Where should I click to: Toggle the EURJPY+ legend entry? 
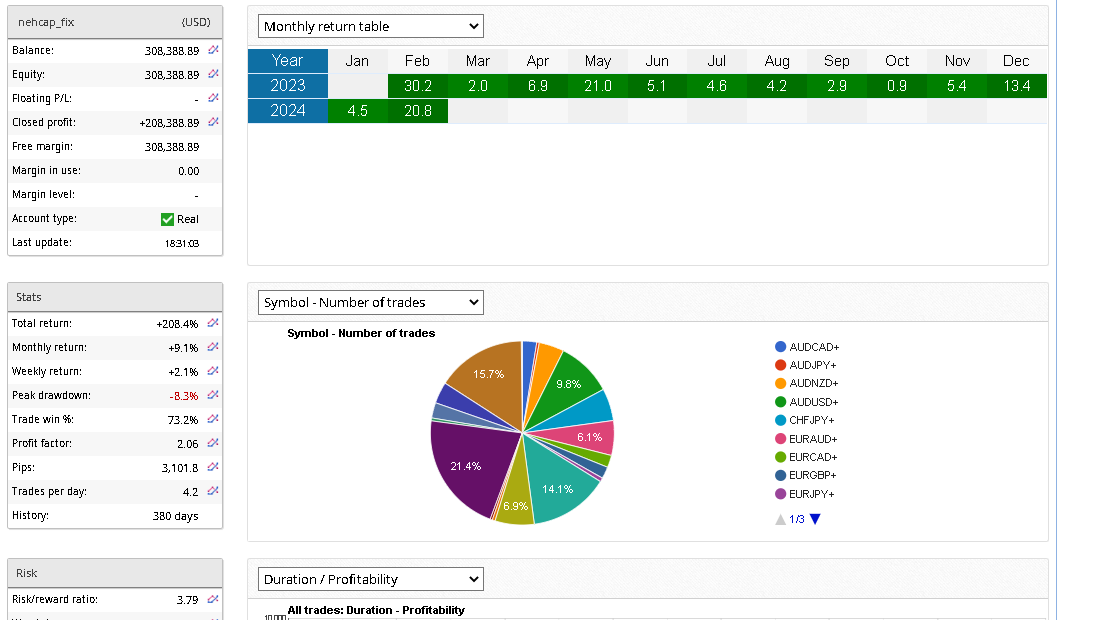pyautogui.click(x=811, y=494)
